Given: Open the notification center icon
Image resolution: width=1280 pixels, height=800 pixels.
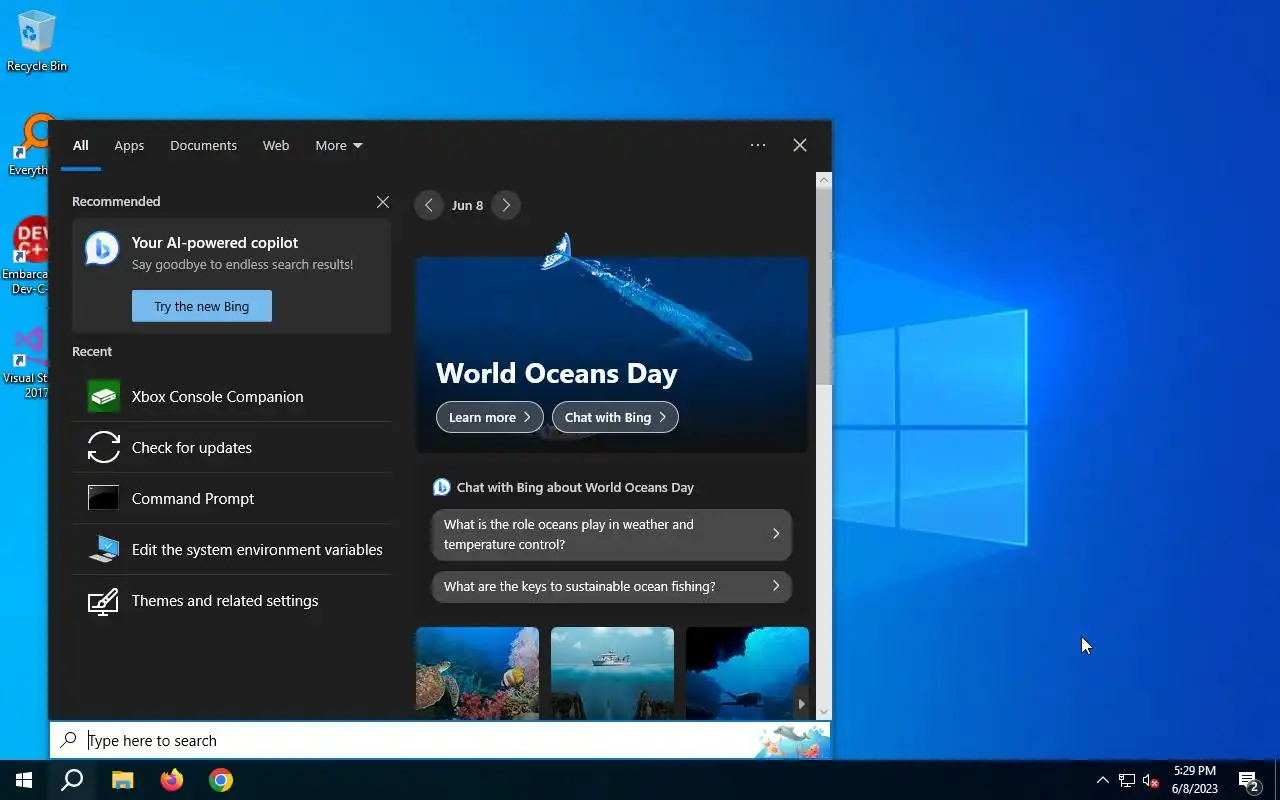Looking at the screenshot, I should 1248,781.
